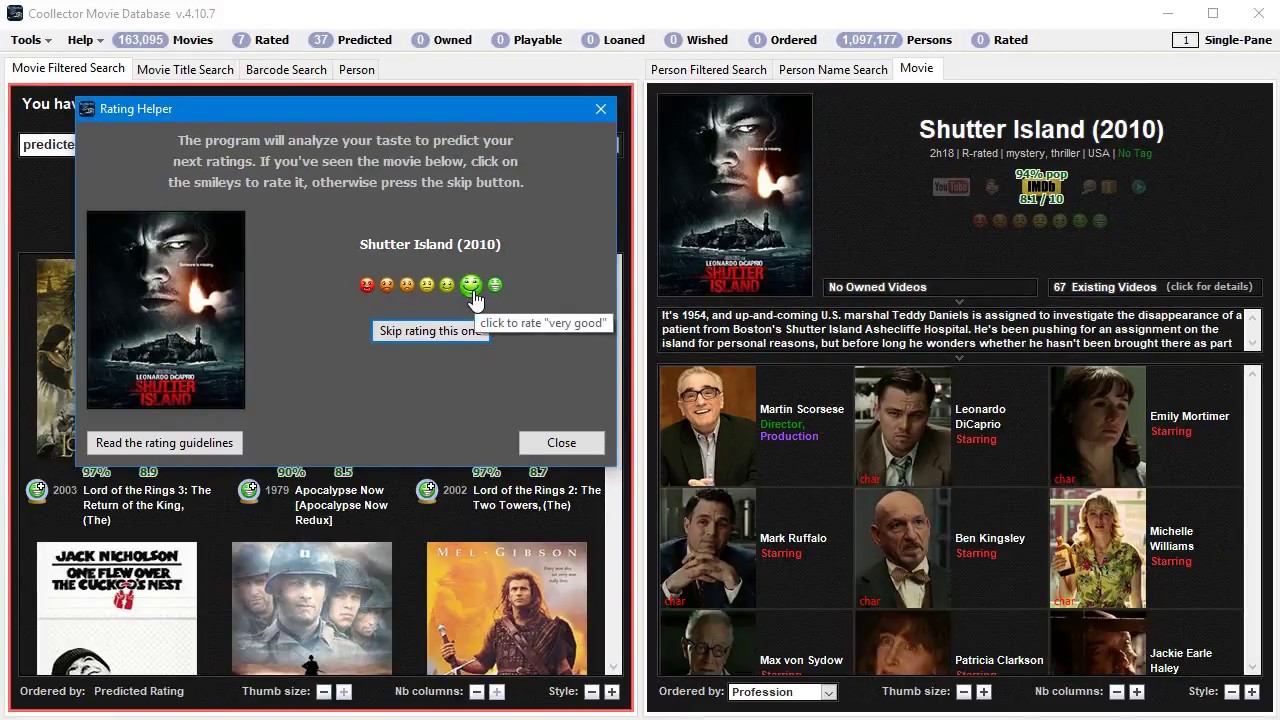This screenshot has width=1280, height=720.
Task: Click the dim red smiley in the Movie pane
Action: [980, 221]
